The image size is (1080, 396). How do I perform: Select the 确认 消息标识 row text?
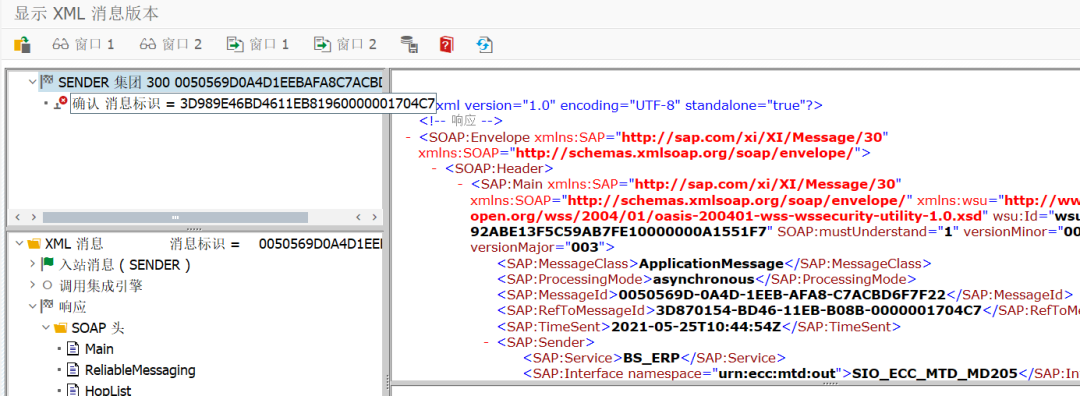coord(253,104)
